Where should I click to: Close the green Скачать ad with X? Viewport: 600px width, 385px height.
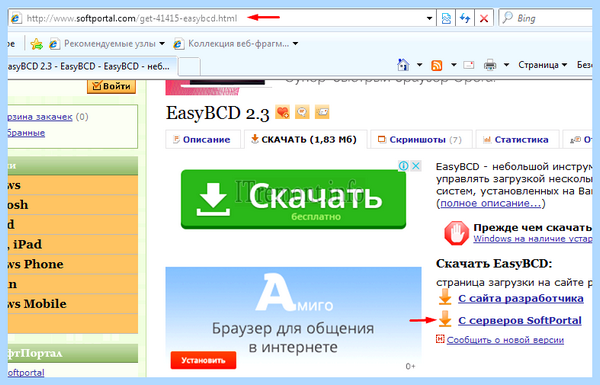[x=416, y=166]
